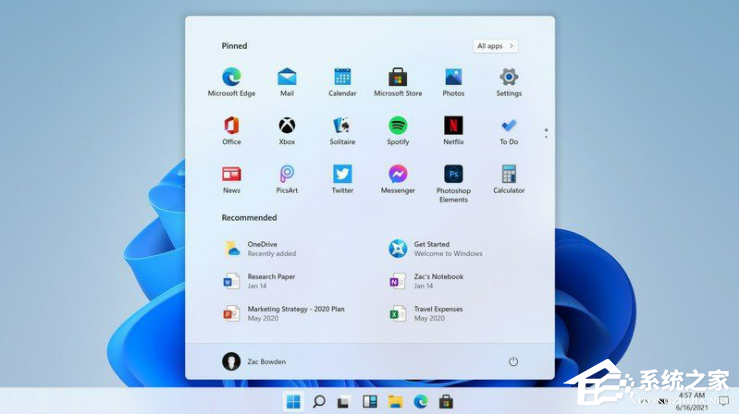The image size is (739, 414).
Task: Launch Solitaire
Action: 342,130
